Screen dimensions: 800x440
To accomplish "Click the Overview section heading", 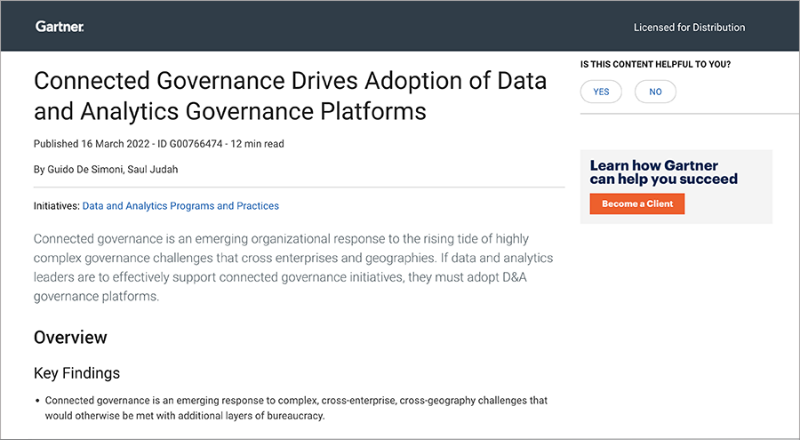I will 70,337.
